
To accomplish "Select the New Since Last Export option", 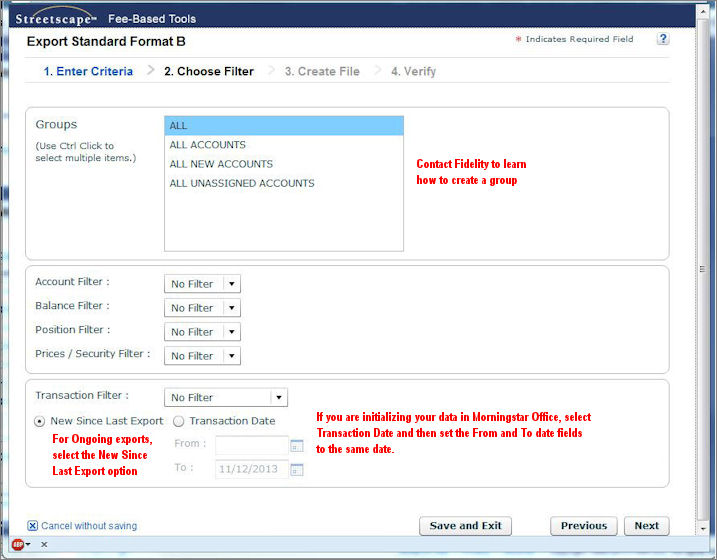I will click(40, 421).
